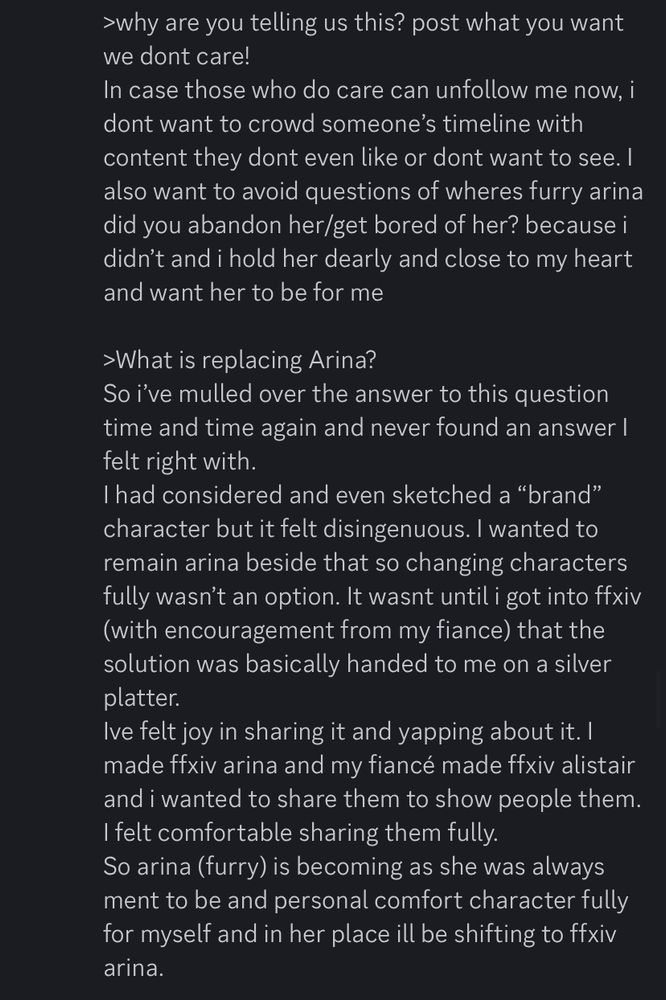Click the line "we dont care!"
Screen dimensions: 666x1000
coord(177,57)
